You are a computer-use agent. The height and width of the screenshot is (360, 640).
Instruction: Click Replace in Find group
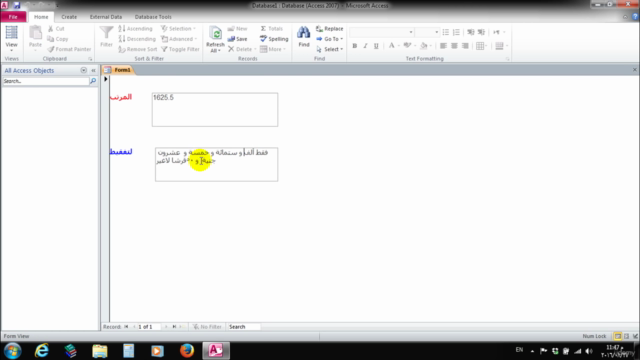point(329,29)
